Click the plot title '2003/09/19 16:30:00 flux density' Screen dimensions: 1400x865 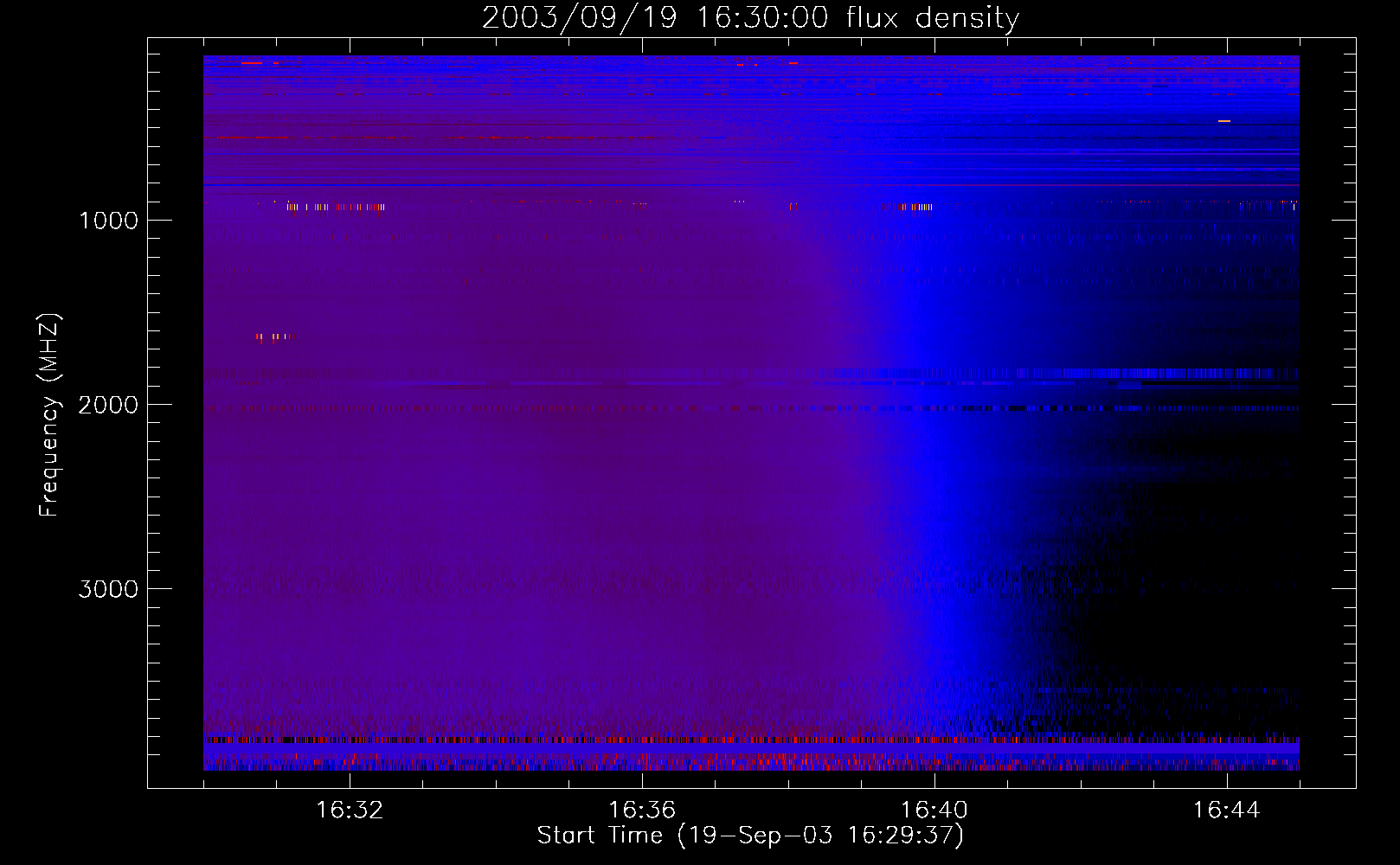(750, 17)
